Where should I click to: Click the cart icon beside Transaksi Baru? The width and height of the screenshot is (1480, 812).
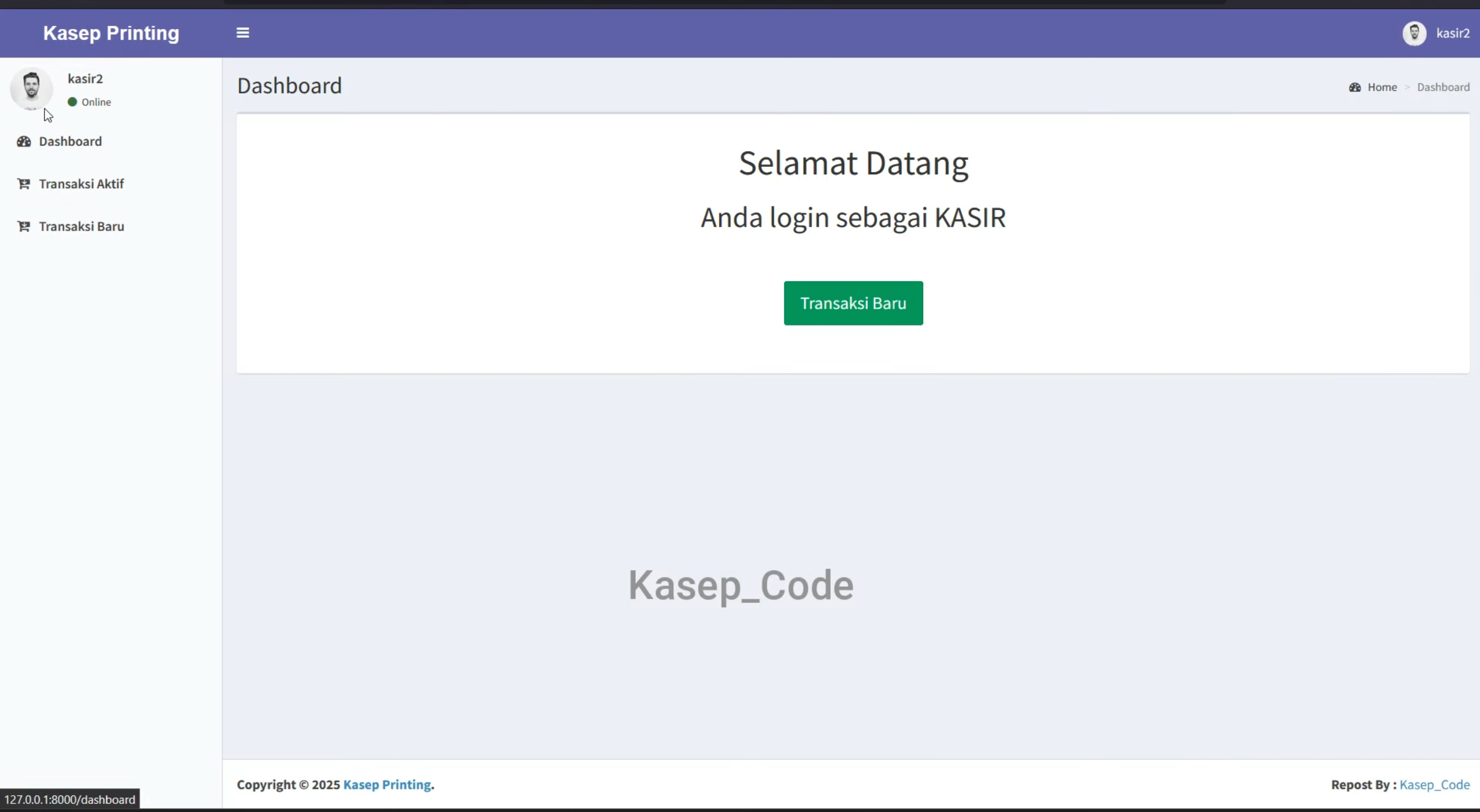(24, 226)
